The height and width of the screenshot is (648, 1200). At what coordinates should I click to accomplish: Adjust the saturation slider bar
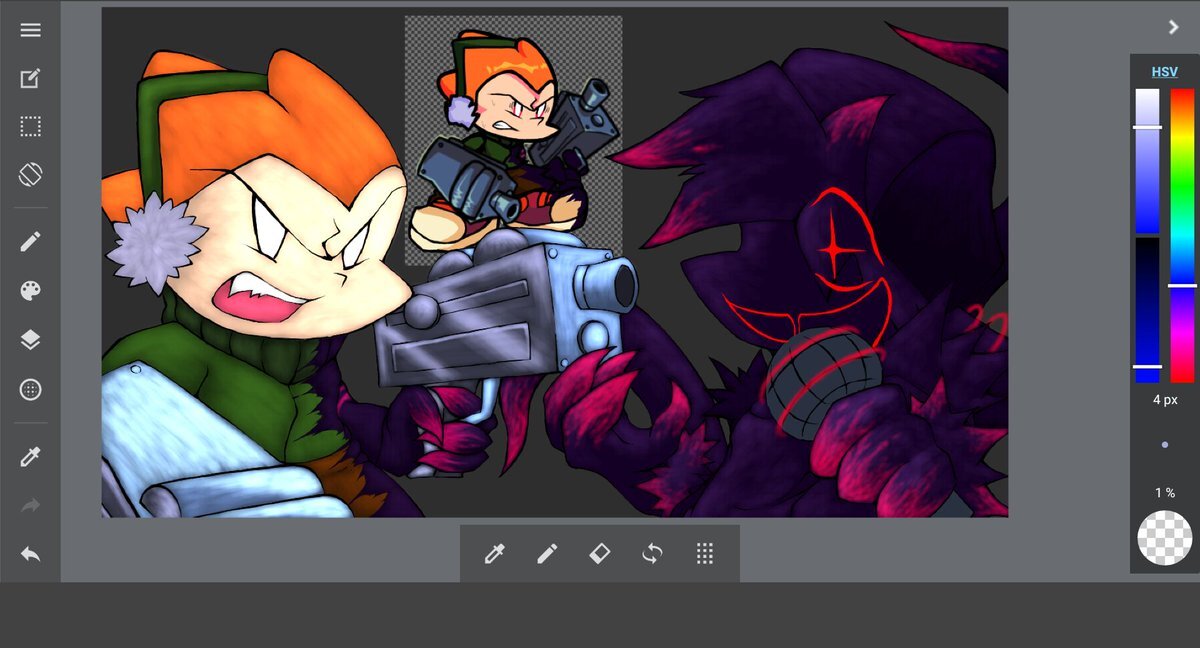(1147, 161)
